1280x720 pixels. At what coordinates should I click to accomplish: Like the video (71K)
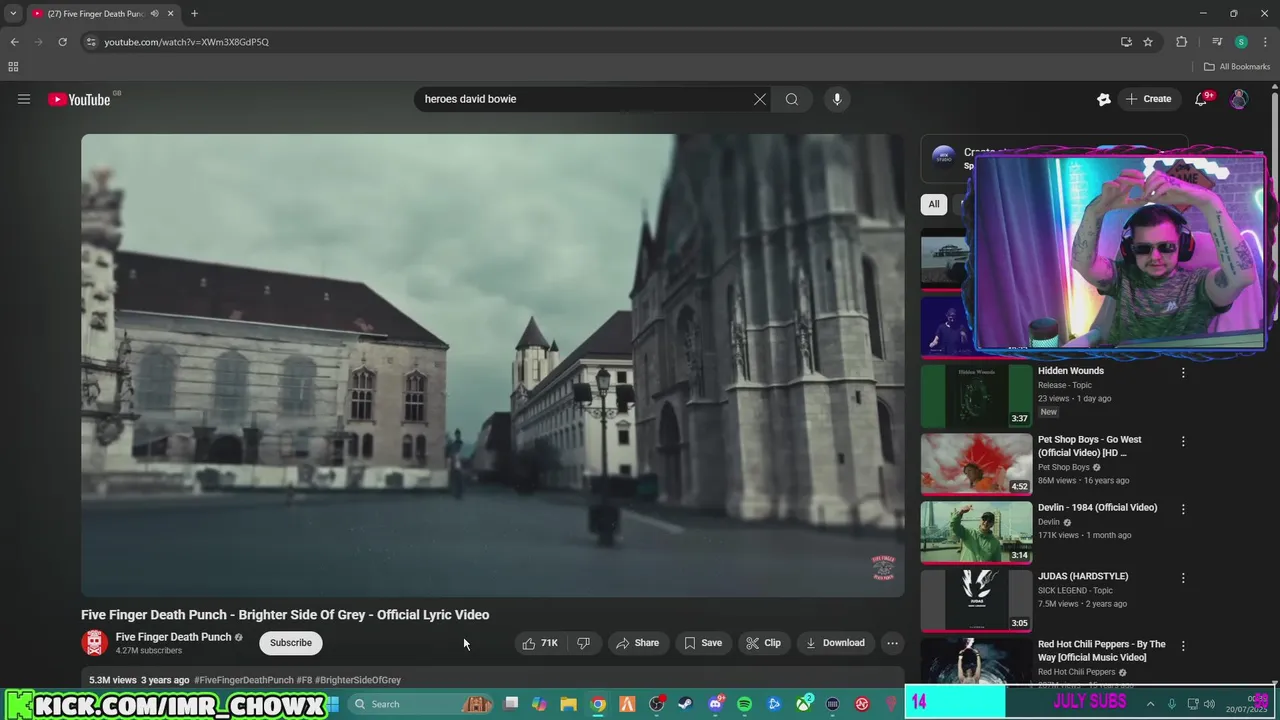tap(540, 643)
